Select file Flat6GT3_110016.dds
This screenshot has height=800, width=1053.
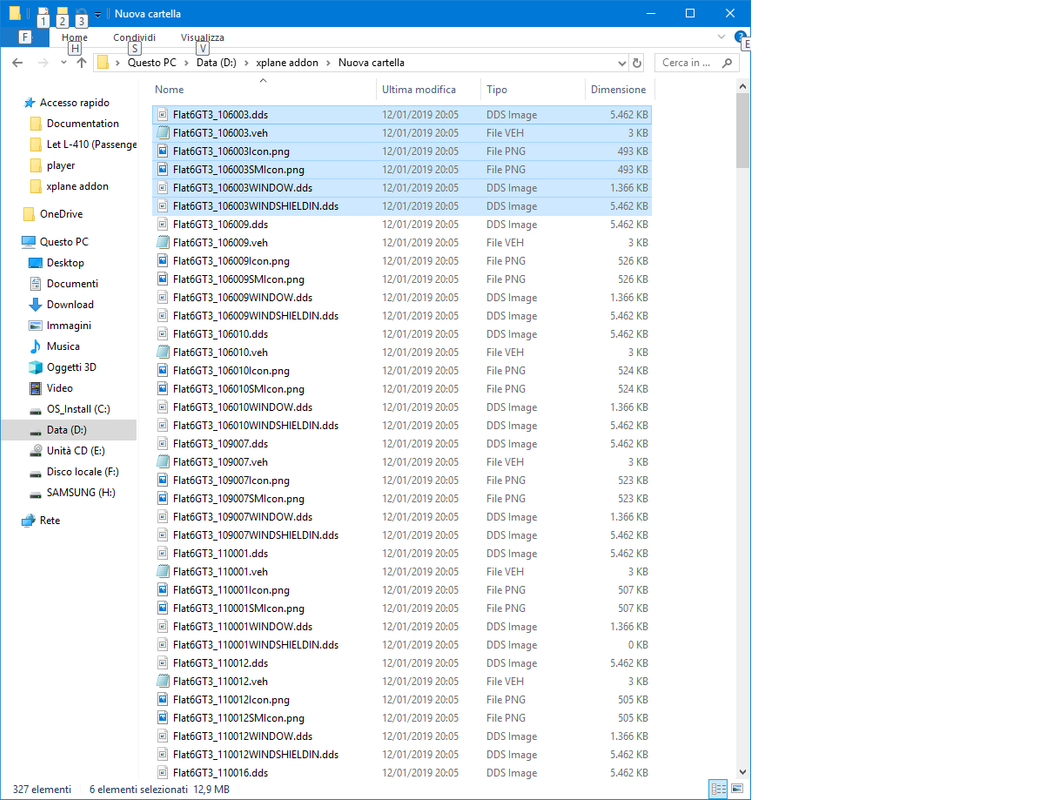(x=402, y=772)
